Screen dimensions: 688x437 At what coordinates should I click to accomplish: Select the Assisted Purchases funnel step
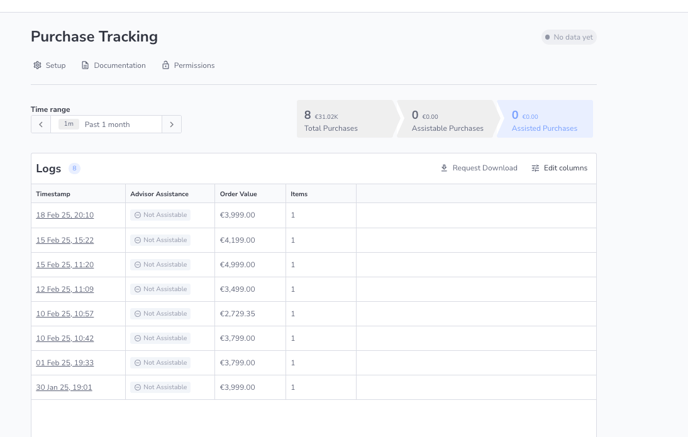[545, 119]
